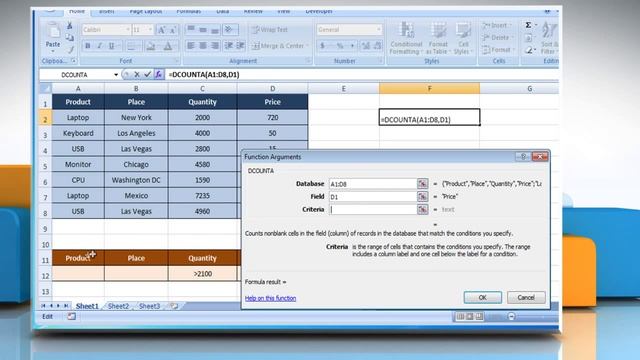Click the Database field containing A1:D8
Image resolution: width=640 pixels, height=360 pixels.
[x=373, y=184]
